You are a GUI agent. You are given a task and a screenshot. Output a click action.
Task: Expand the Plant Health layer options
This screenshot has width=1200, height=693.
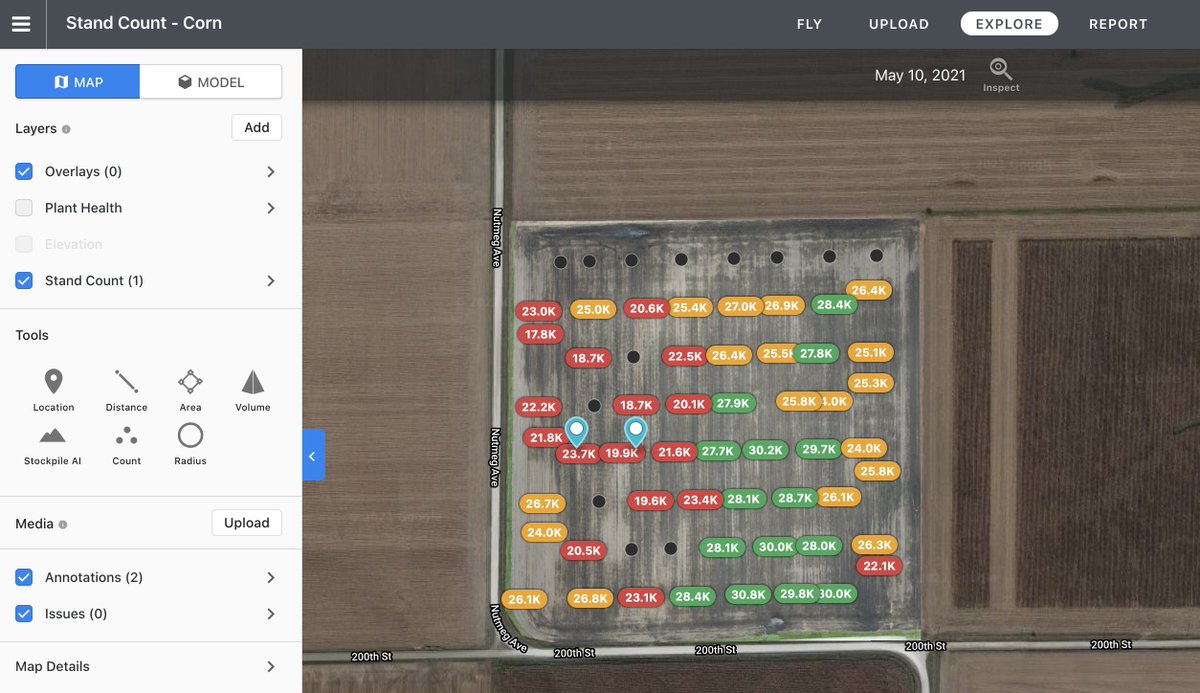click(x=271, y=208)
